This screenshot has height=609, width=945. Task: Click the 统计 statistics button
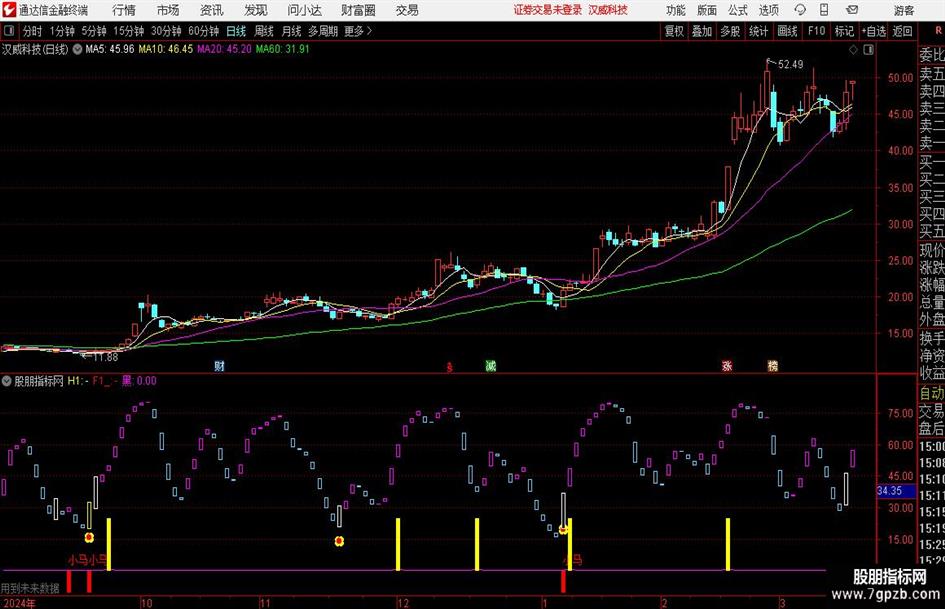[x=758, y=31]
